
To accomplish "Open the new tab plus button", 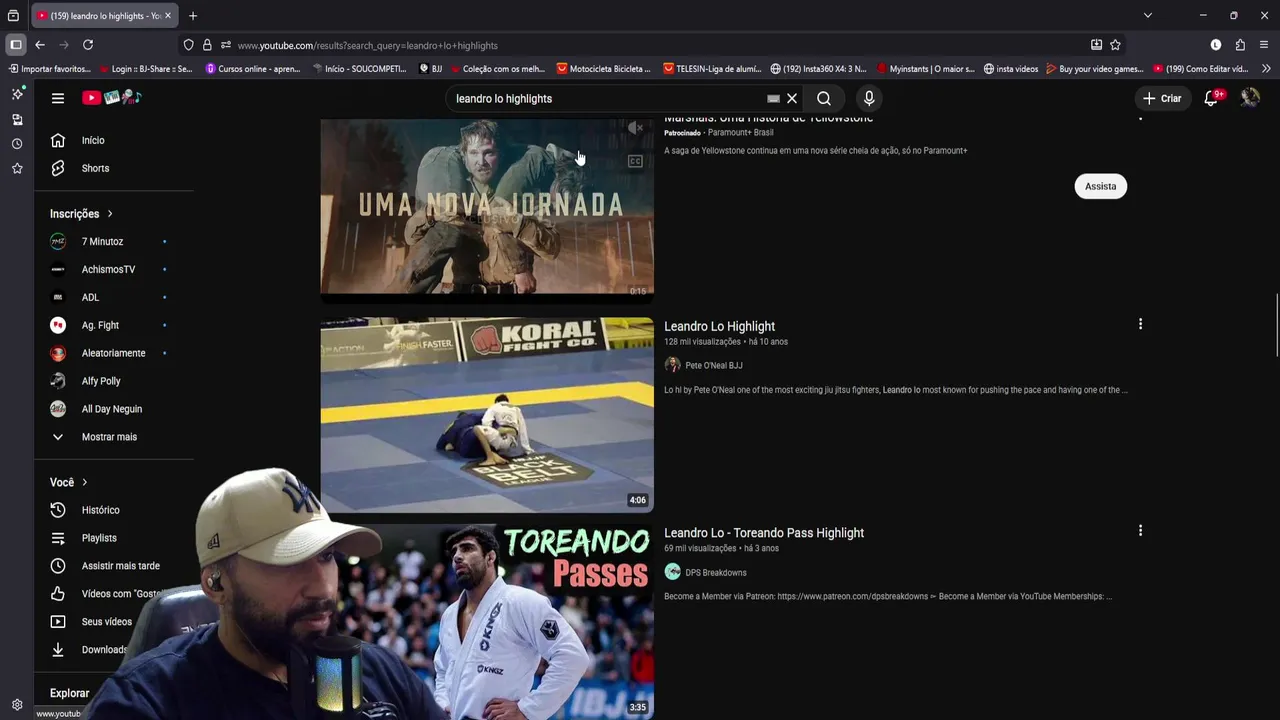I will (193, 16).
